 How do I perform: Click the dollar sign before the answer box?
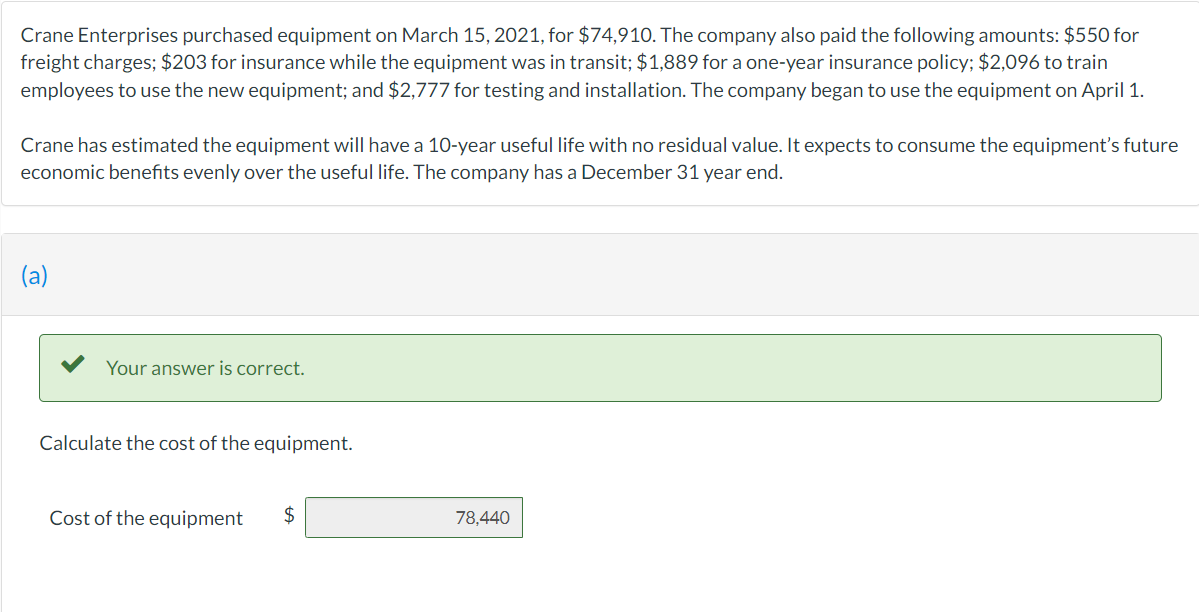[287, 517]
